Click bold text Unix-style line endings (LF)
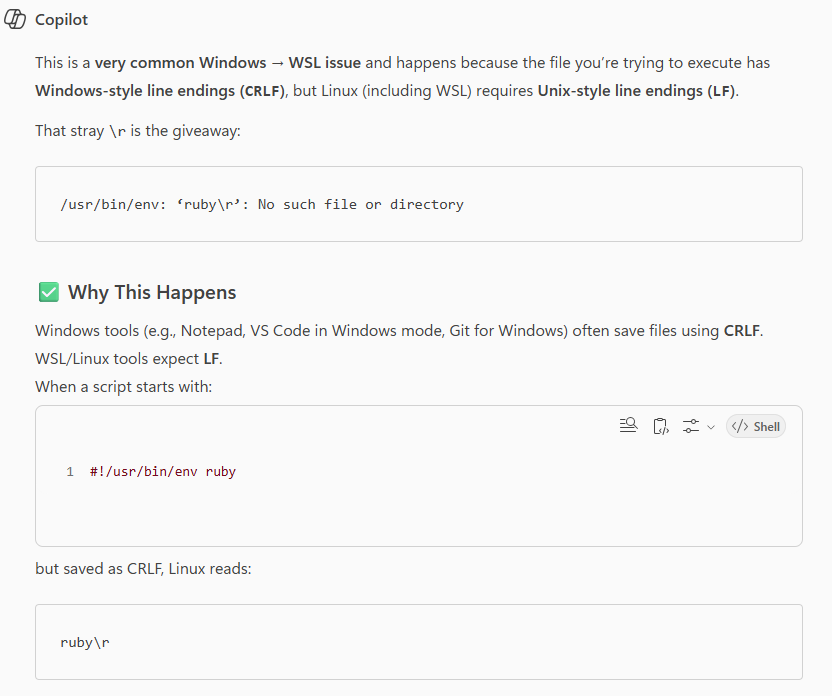 pos(636,91)
